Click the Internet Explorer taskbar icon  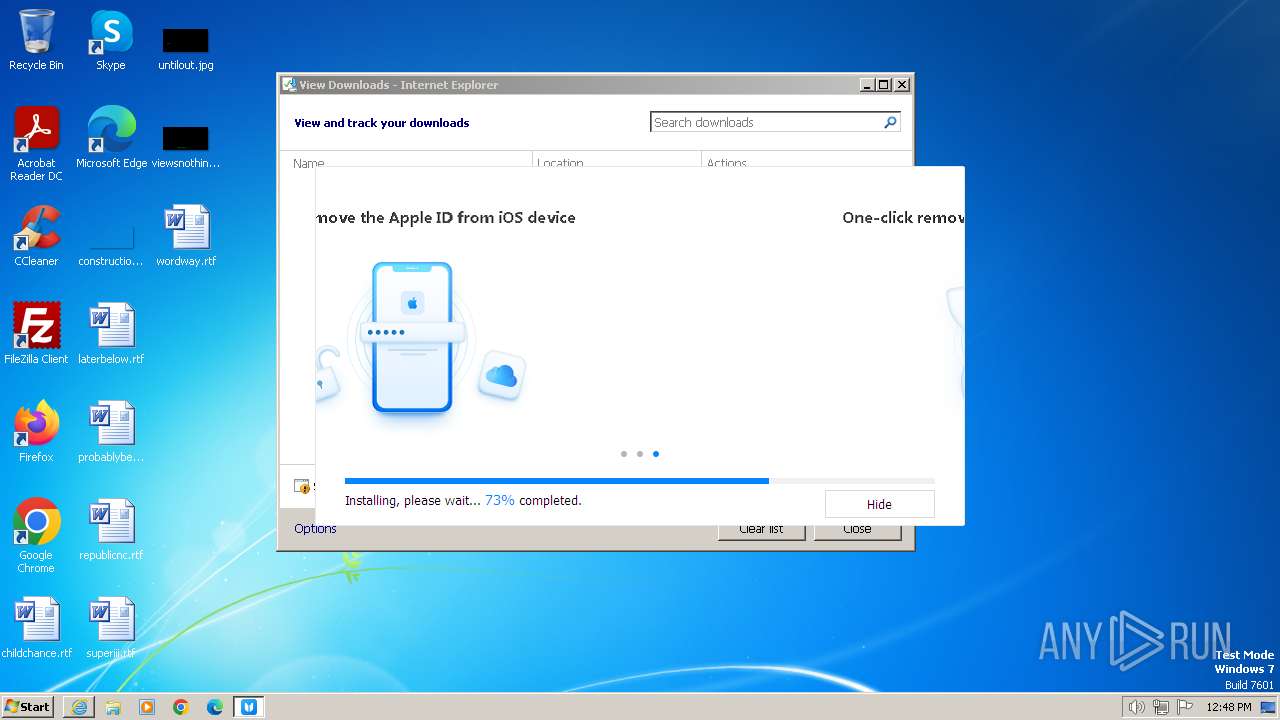[x=79, y=707]
